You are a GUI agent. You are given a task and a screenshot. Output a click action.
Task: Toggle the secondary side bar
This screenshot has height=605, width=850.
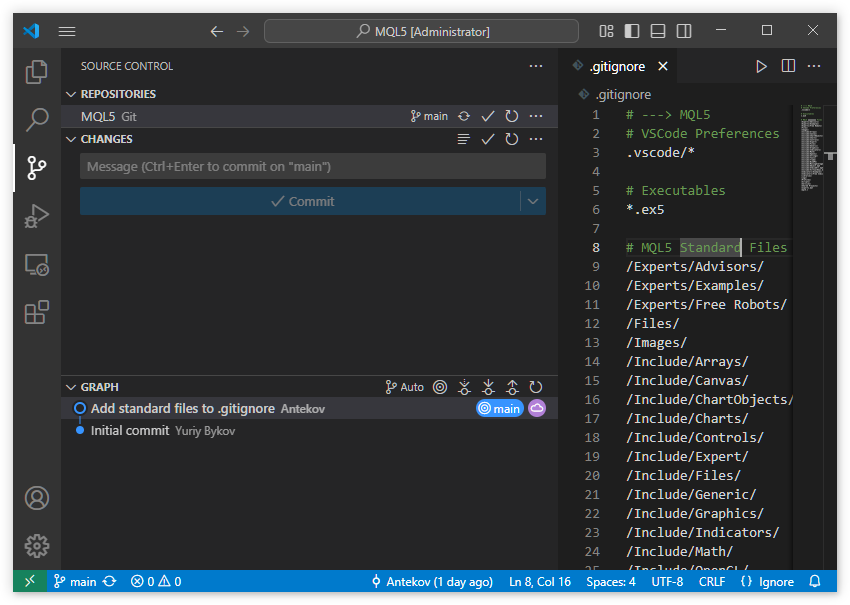pyautogui.click(x=684, y=31)
